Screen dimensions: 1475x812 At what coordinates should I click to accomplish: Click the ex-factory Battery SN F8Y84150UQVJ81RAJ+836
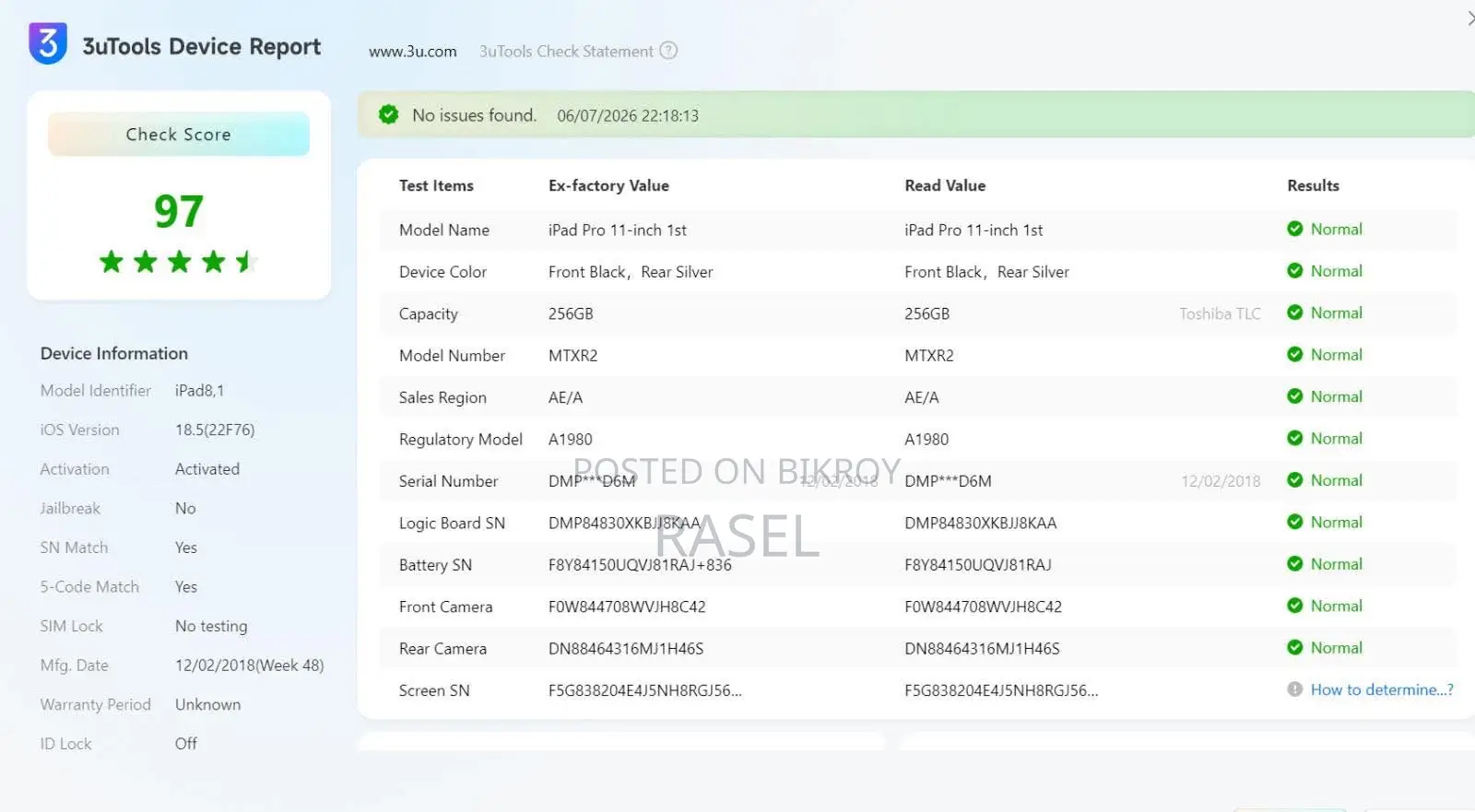coord(640,565)
